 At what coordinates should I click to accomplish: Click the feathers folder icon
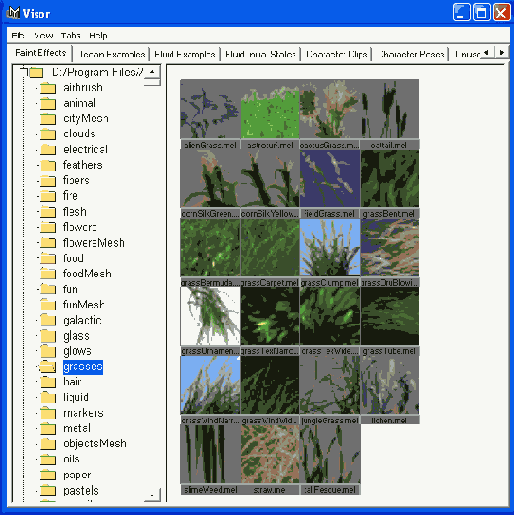[x=48, y=165]
